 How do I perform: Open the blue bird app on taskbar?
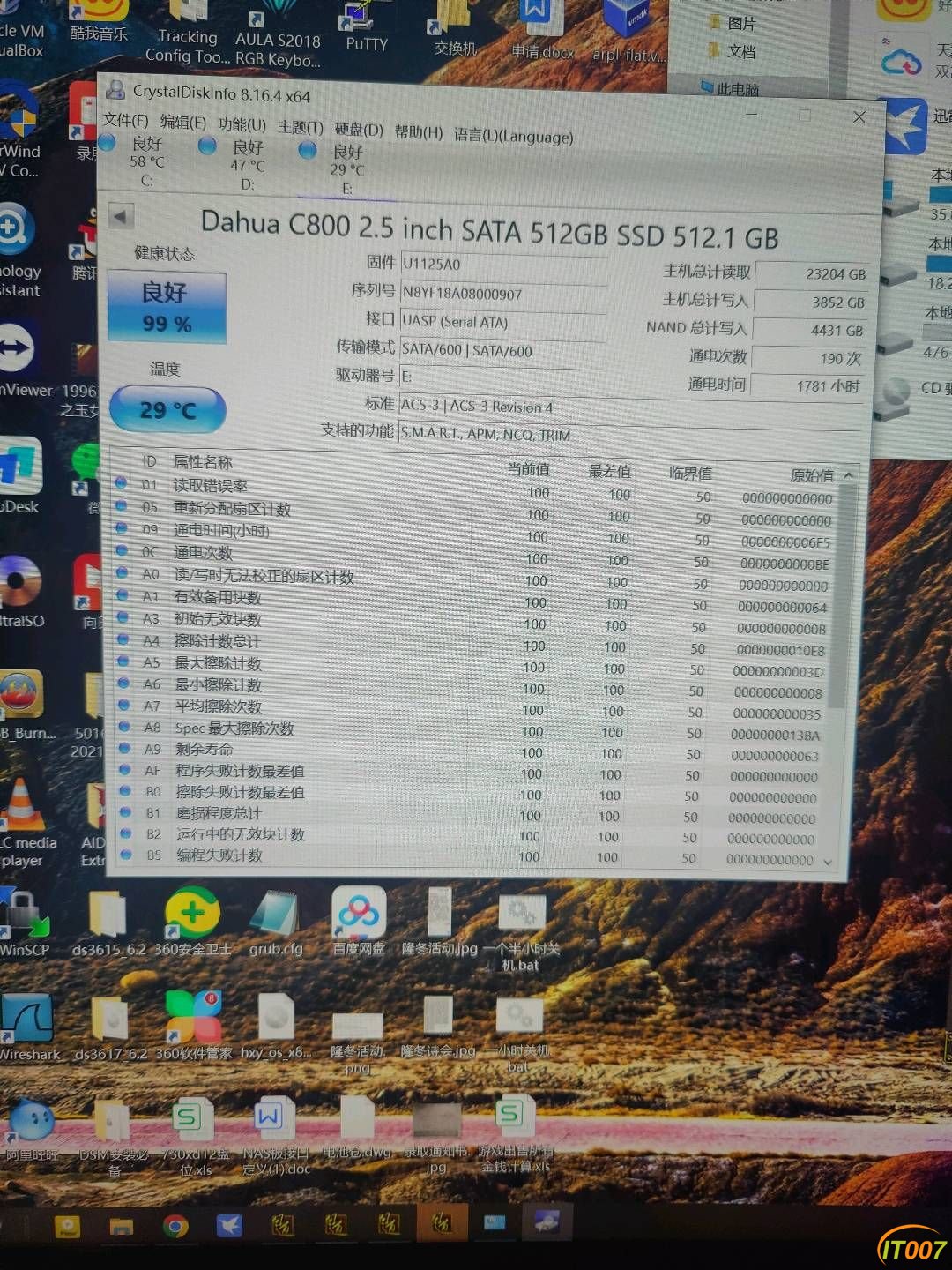[x=229, y=1226]
